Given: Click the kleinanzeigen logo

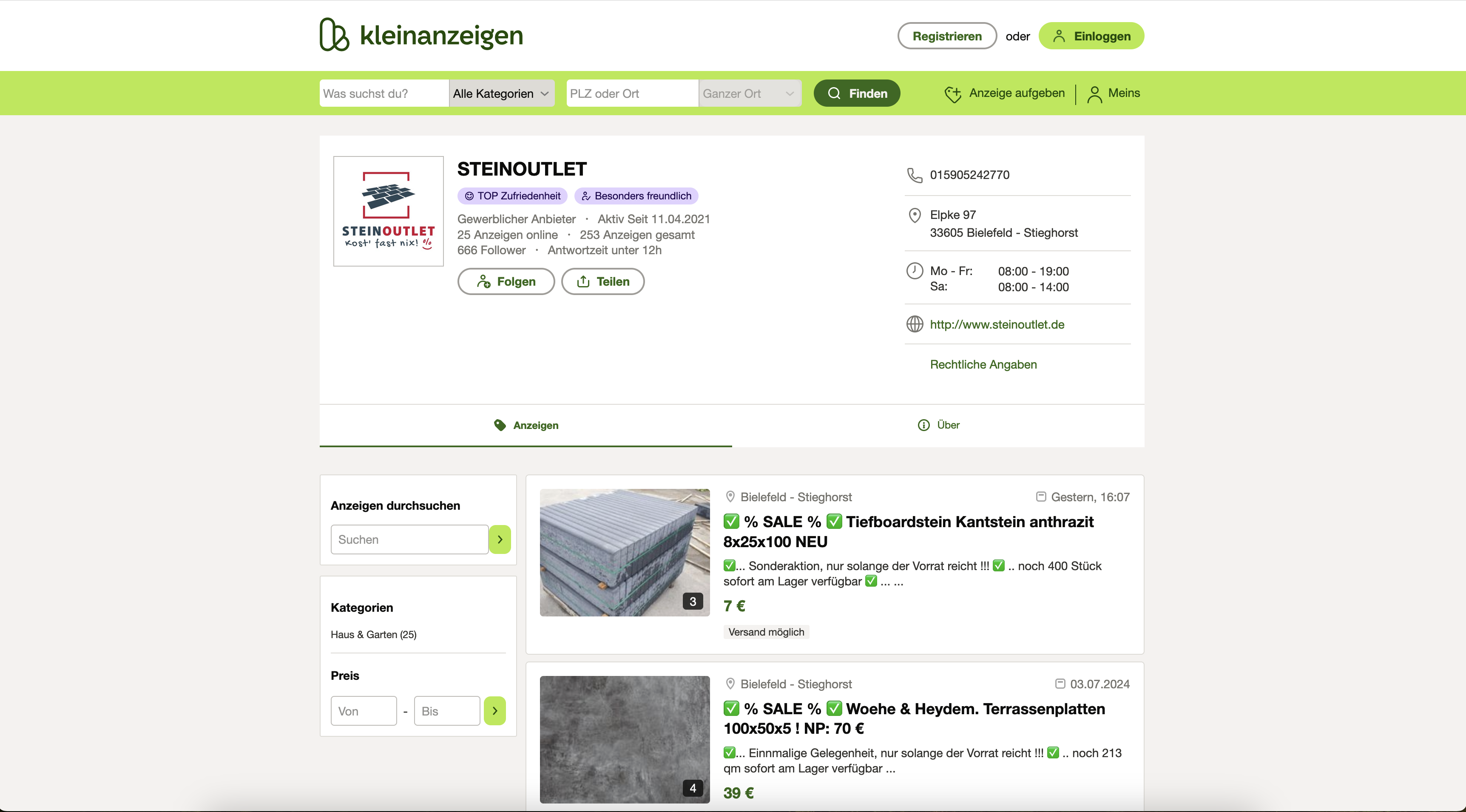Looking at the screenshot, I should click(x=420, y=35).
